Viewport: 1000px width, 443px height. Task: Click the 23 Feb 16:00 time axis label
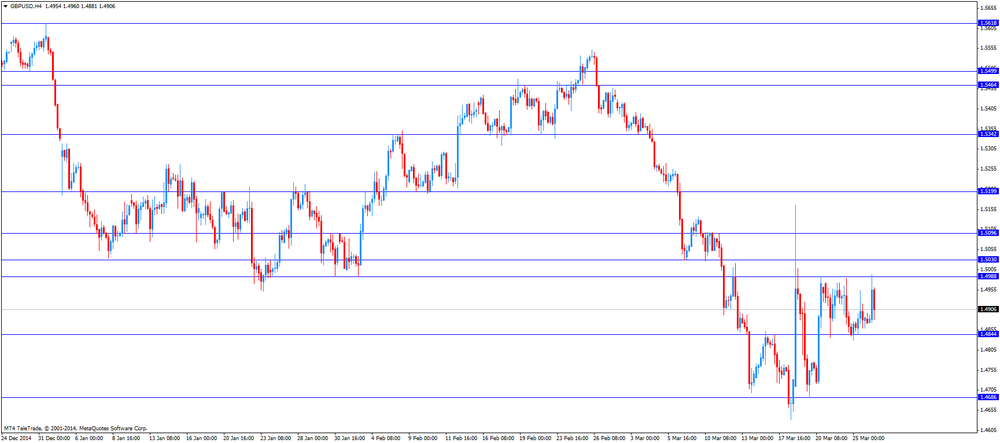[x=571, y=439]
